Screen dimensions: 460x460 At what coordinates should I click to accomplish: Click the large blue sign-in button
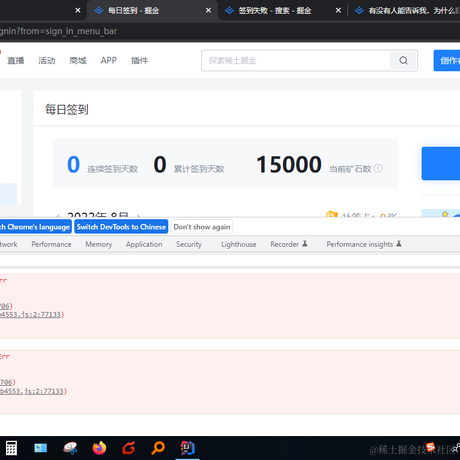coord(441,163)
